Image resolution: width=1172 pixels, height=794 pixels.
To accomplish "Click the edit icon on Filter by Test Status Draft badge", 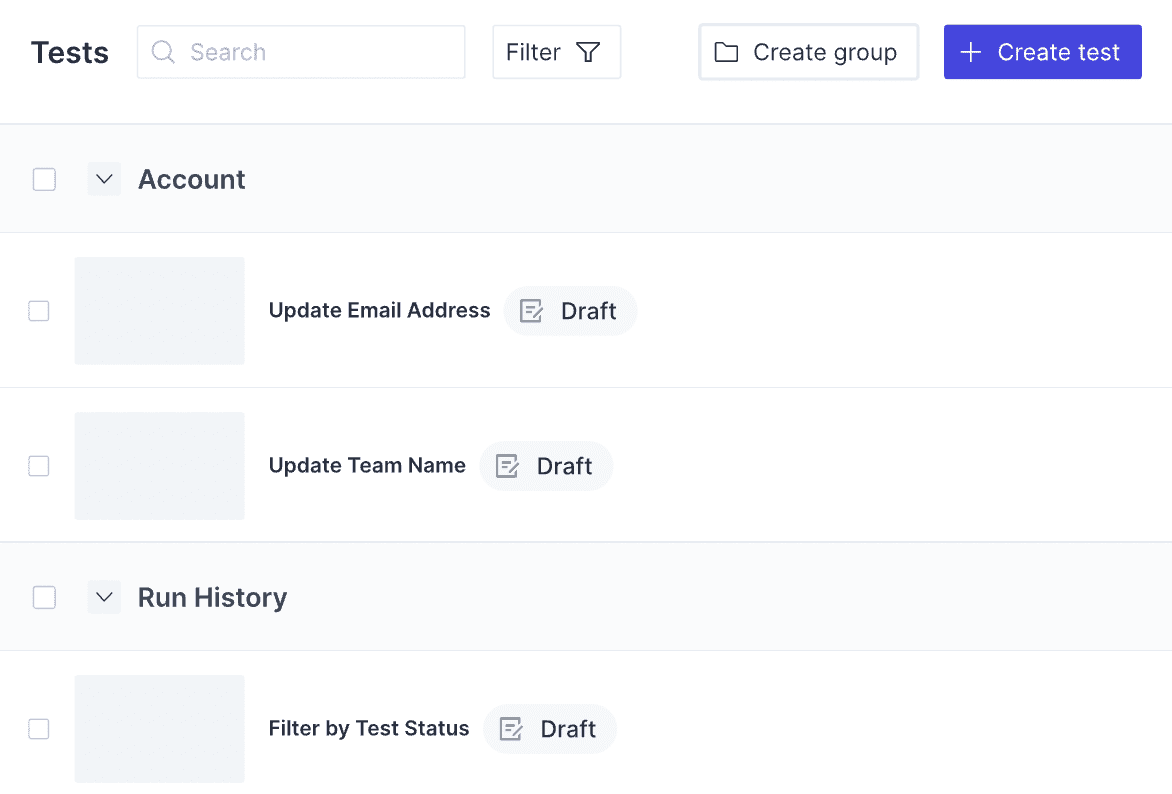I will click(x=511, y=729).
